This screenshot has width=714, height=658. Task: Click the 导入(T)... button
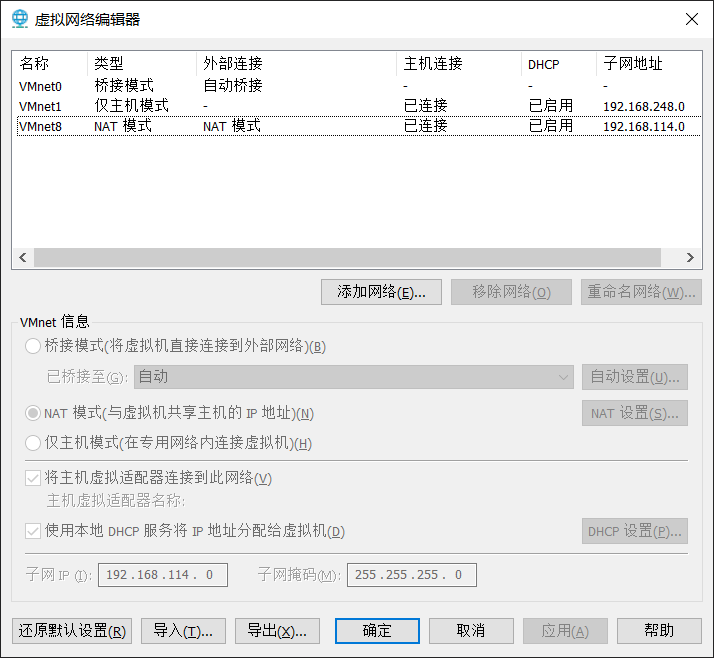[x=183, y=631]
